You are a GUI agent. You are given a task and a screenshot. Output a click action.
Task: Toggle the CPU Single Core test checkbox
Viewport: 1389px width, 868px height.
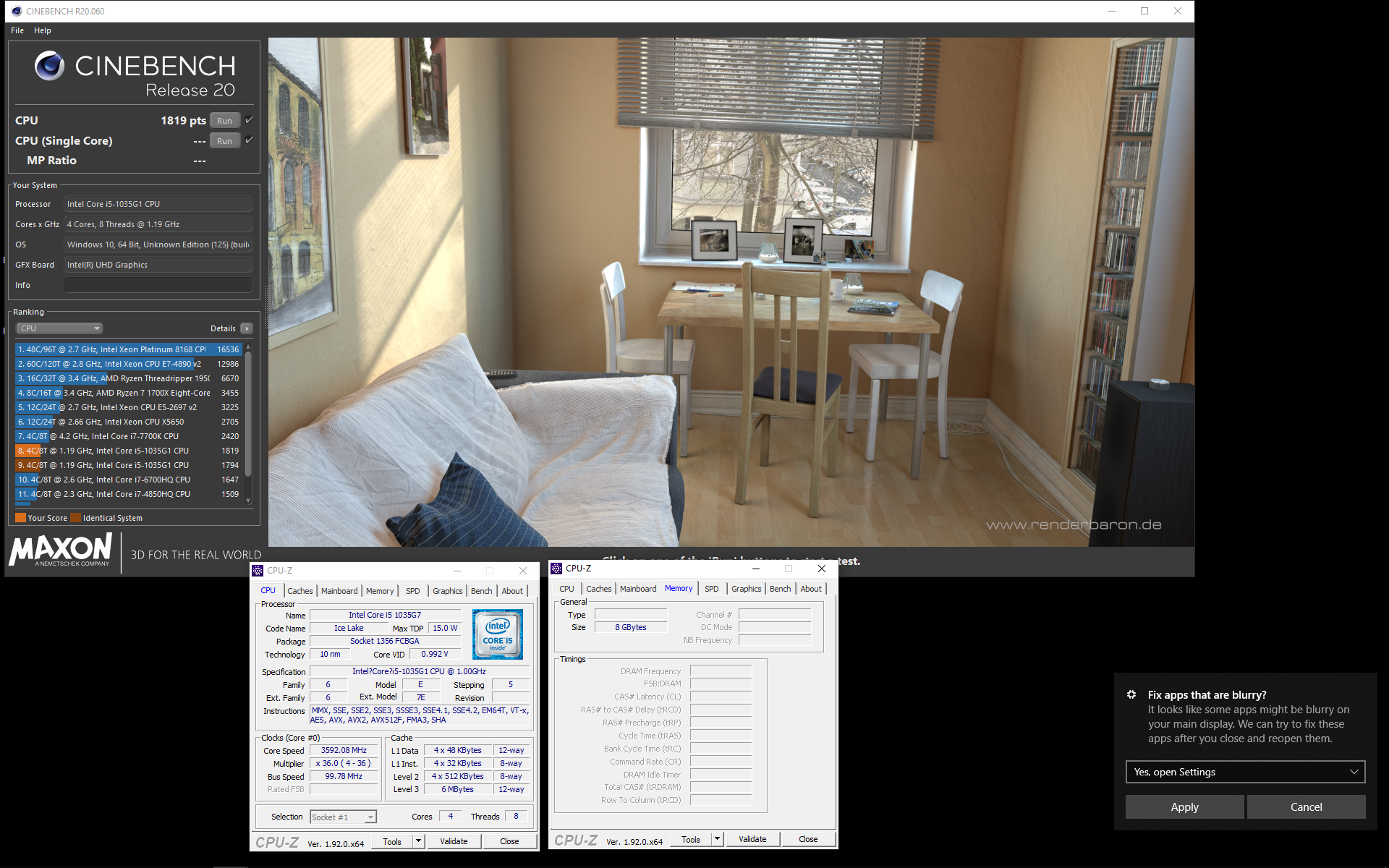click(x=249, y=140)
